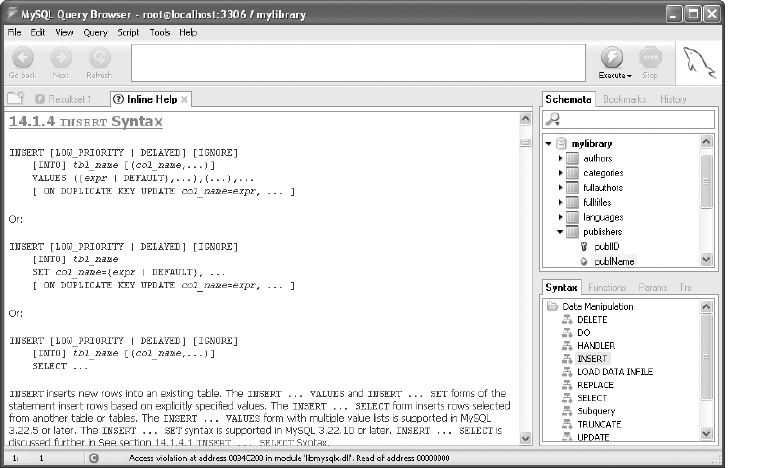Expand the authors table node
Screen dimensions: 764x468
click(560, 158)
